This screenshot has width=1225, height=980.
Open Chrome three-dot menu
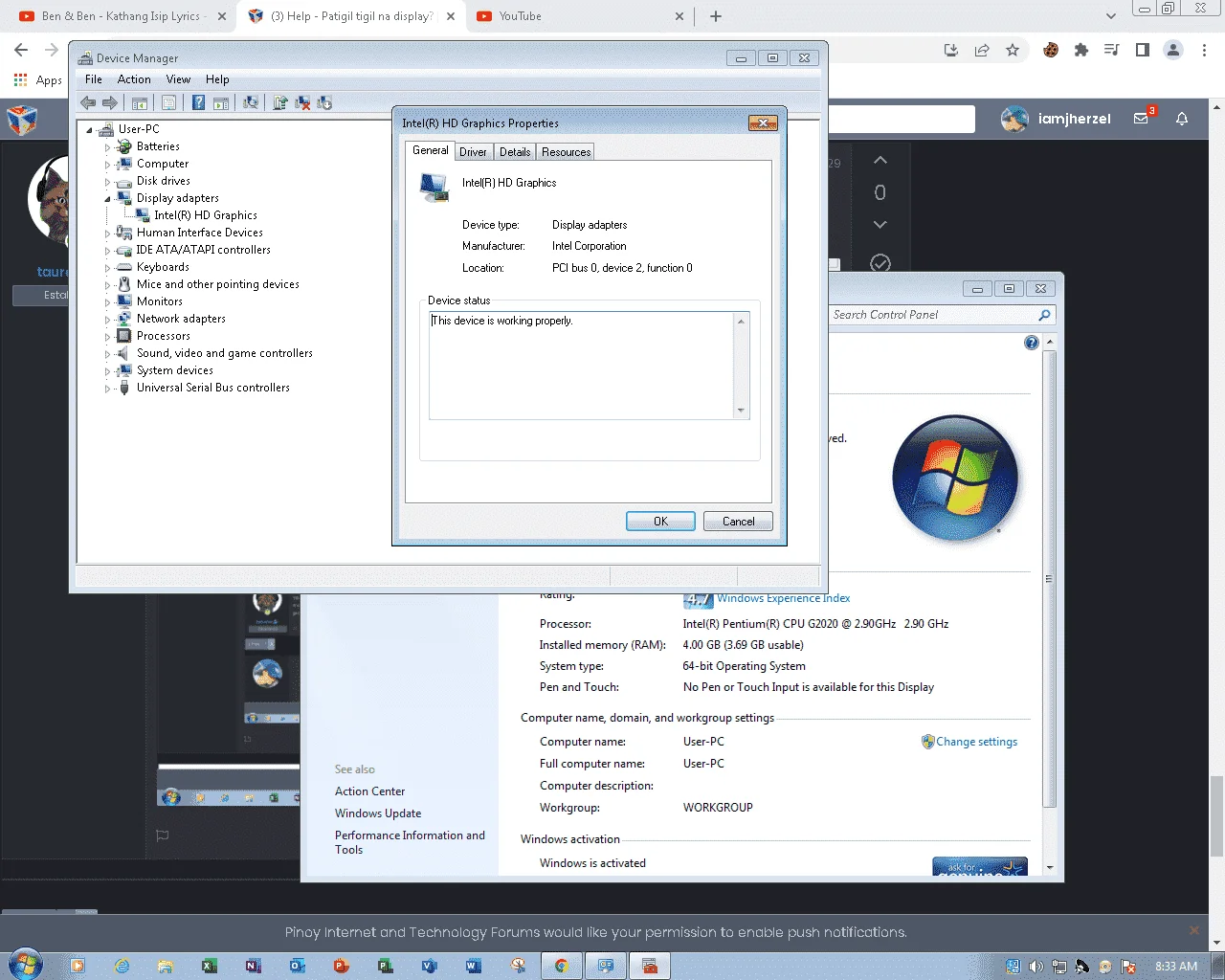(x=1205, y=50)
